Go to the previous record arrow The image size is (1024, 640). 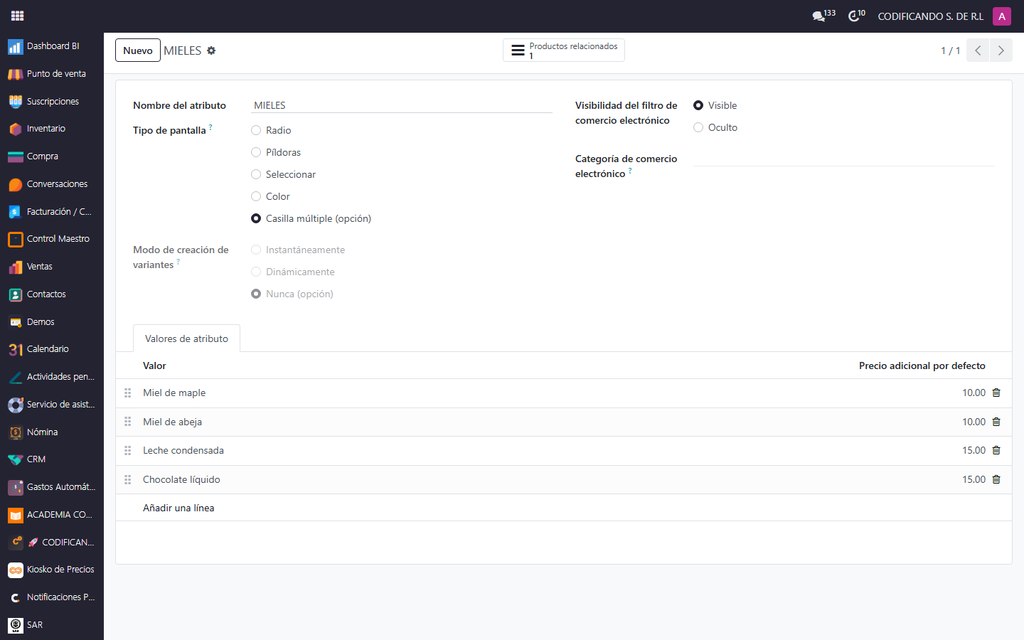(x=978, y=50)
